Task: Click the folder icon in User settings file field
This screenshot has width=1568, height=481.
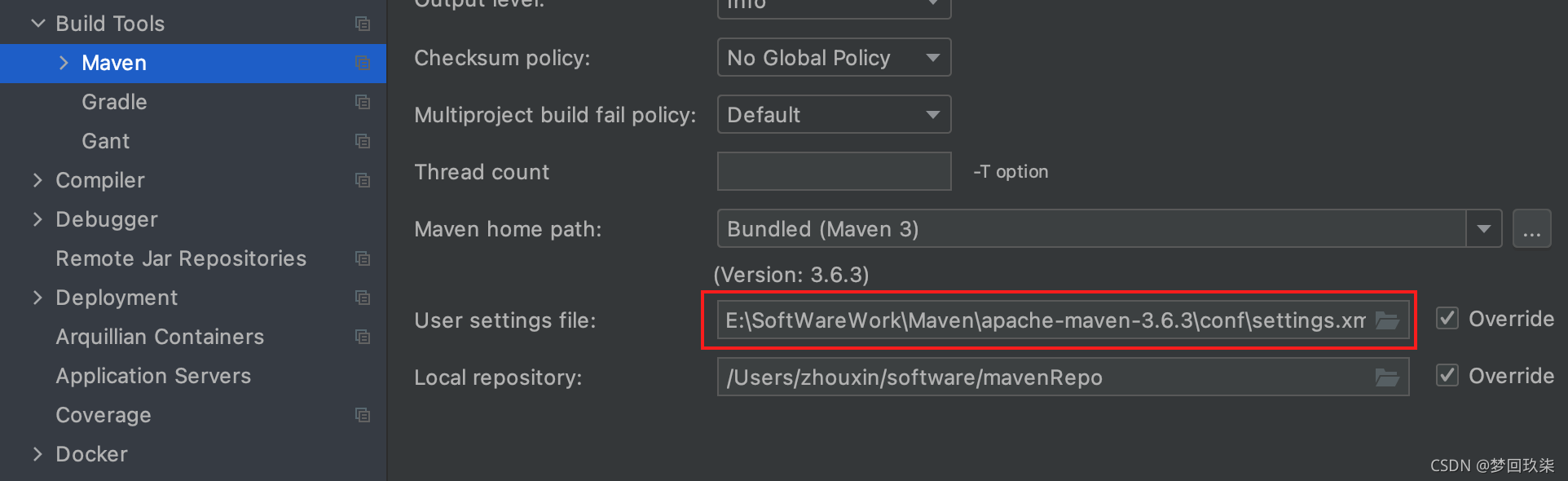Action: [x=1387, y=320]
